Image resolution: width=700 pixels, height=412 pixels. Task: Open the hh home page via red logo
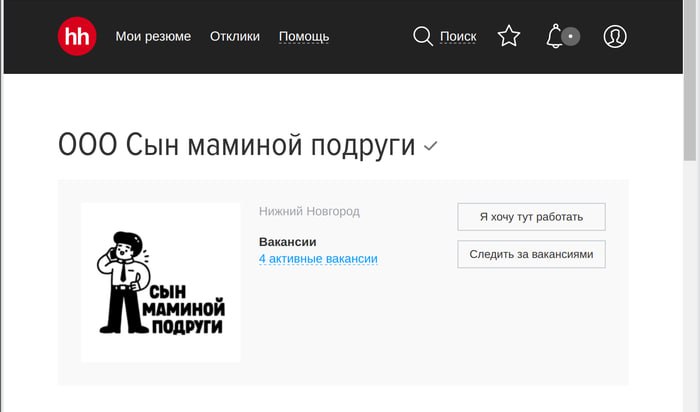point(77,36)
